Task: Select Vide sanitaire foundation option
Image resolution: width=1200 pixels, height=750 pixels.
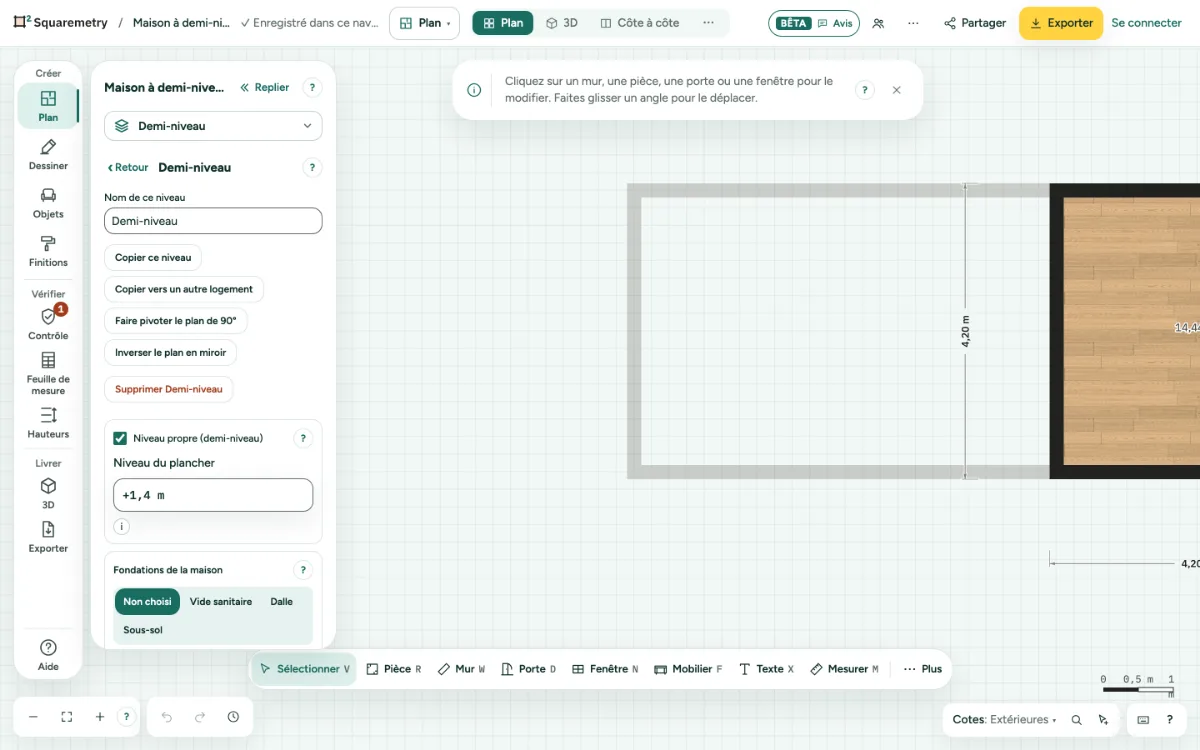Action: pyautogui.click(x=221, y=602)
